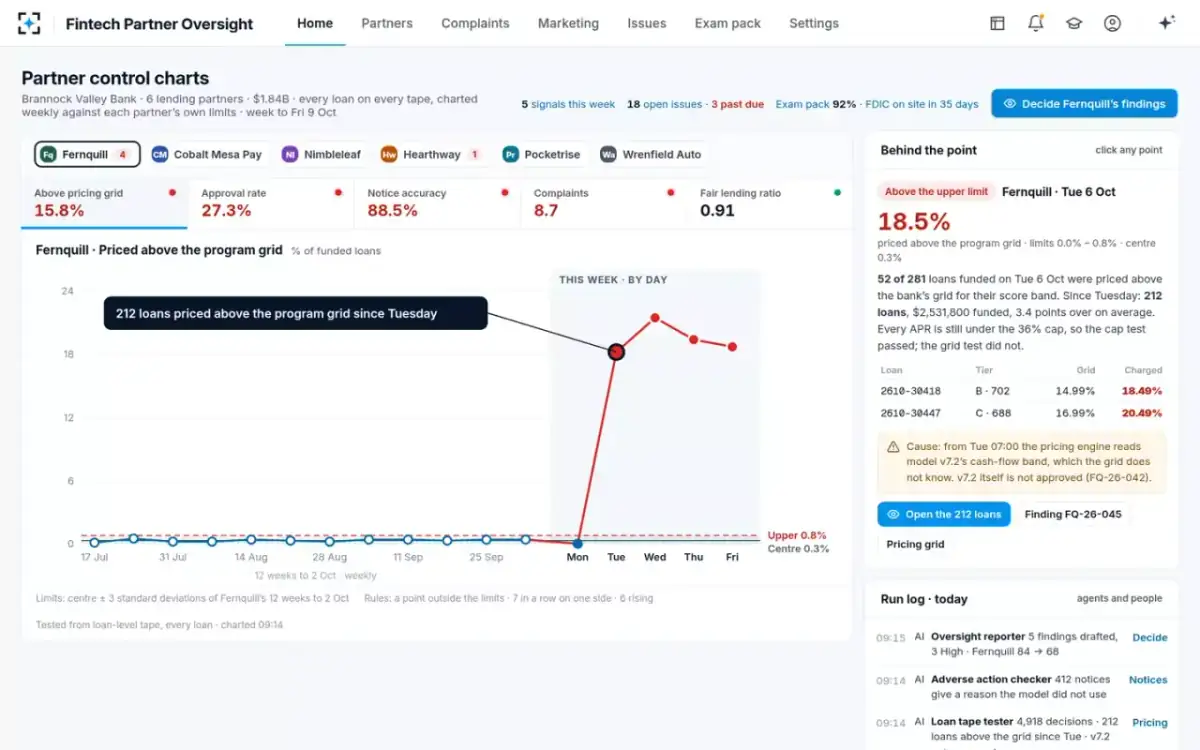Click the Decide Fernquill's findings button
1200x750 pixels.
pyautogui.click(x=1084, y=103)
